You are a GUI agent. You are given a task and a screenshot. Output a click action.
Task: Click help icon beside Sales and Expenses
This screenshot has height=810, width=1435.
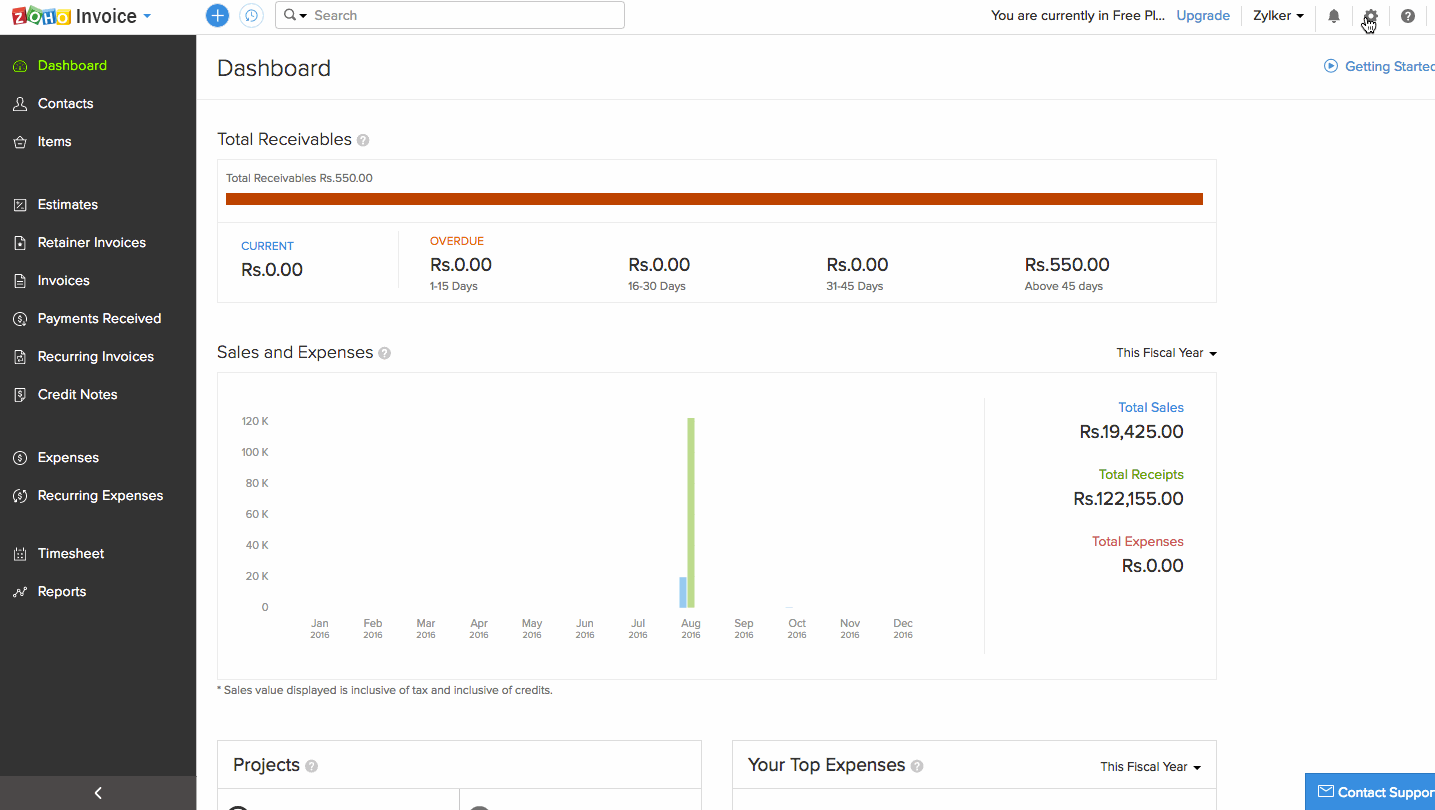[x=385, y=353]
